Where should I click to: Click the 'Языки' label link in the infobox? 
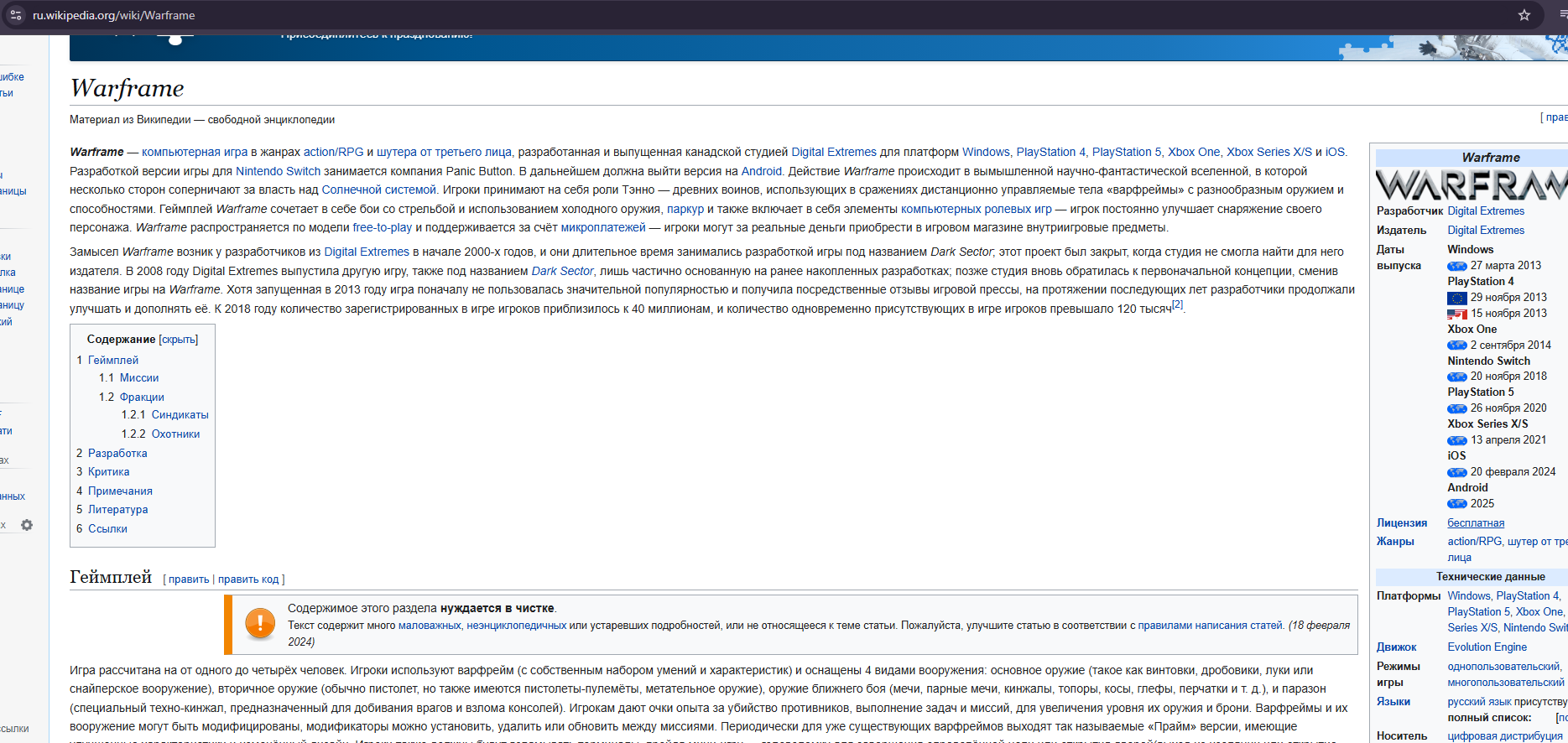tap(1393, 702)
